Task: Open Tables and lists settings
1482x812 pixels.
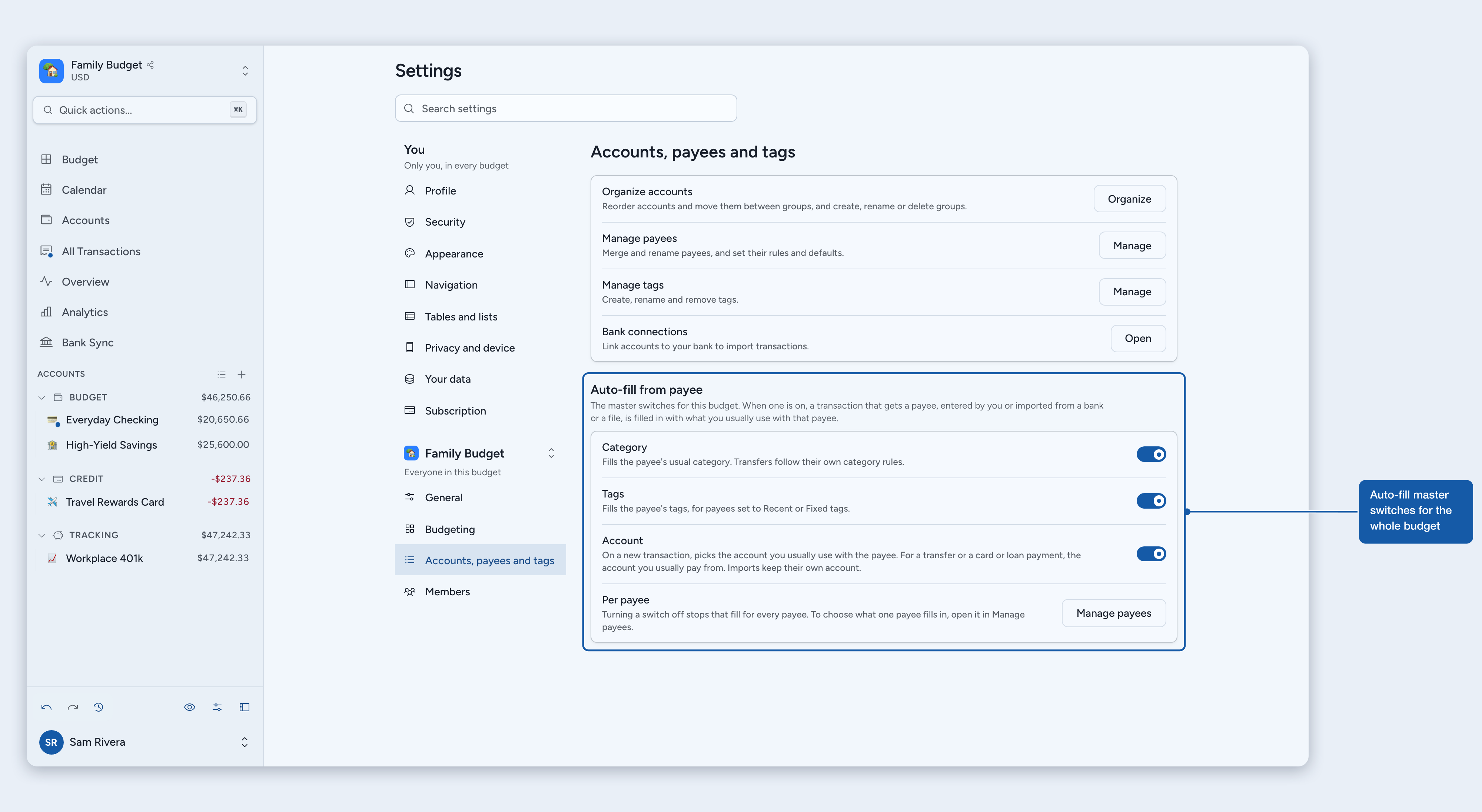Action: coord(481,317)
